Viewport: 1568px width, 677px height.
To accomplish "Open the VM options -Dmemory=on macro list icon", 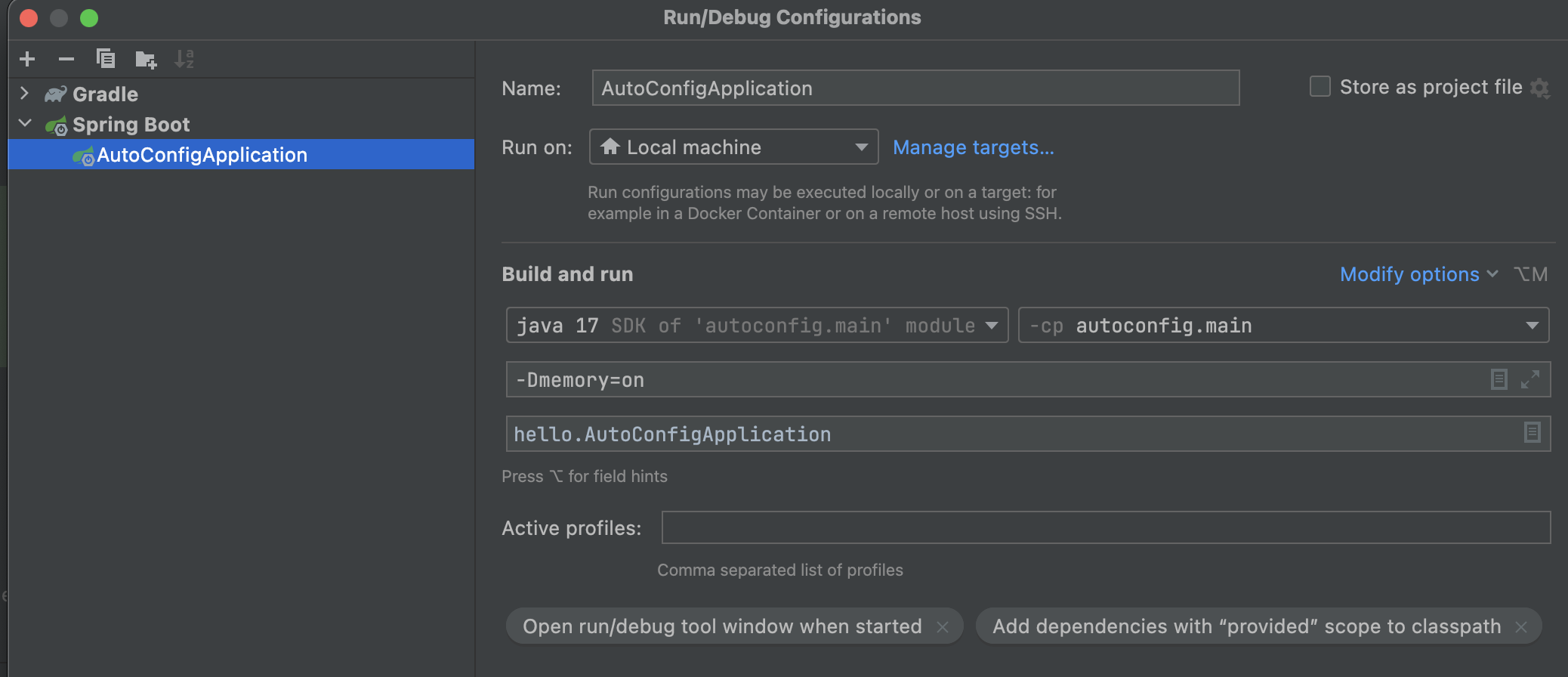I will (x=1499, y=379).
